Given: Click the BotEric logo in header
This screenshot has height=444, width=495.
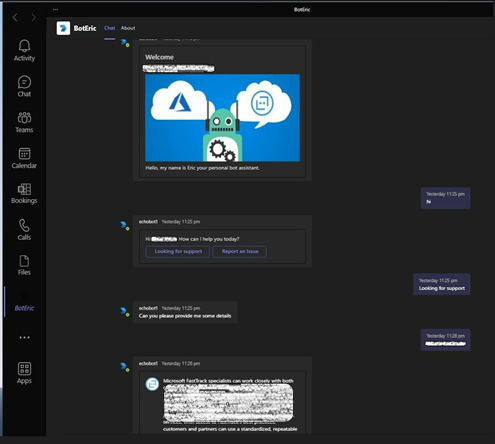Looking at the screenshot, I should point(63,28).
